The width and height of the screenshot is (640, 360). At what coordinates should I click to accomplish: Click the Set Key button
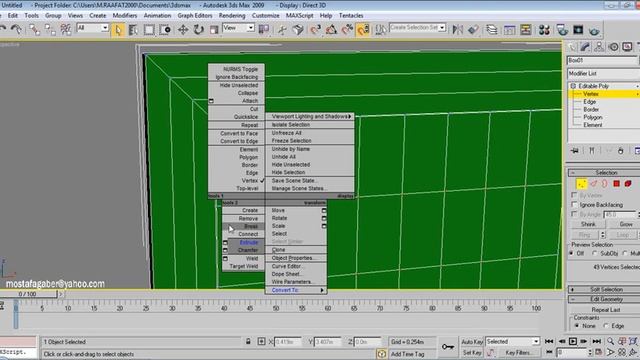pos(472,352)
